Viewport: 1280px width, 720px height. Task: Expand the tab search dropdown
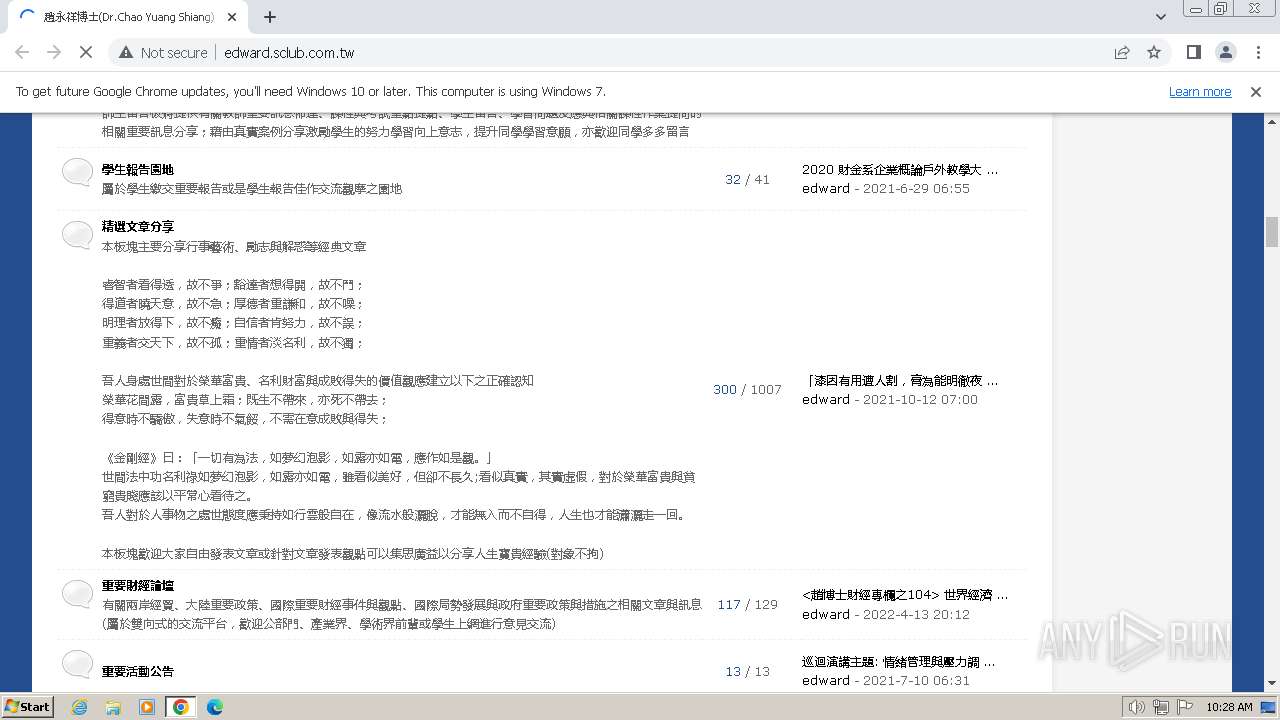click(x=1160, y=17)
